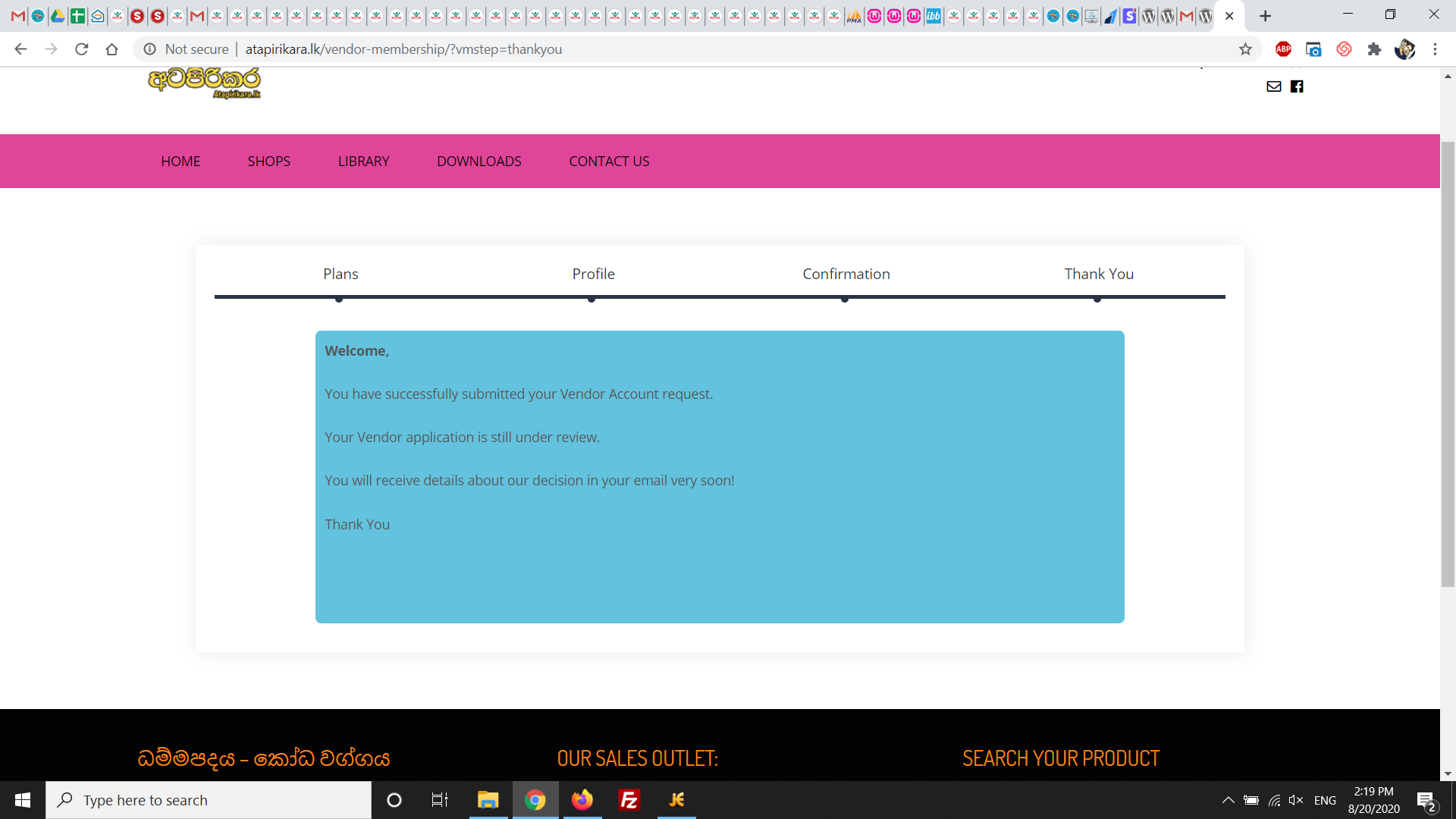Open the SHOPS menu item
The width and height of the screenshot is (1456, 819).
269,162
